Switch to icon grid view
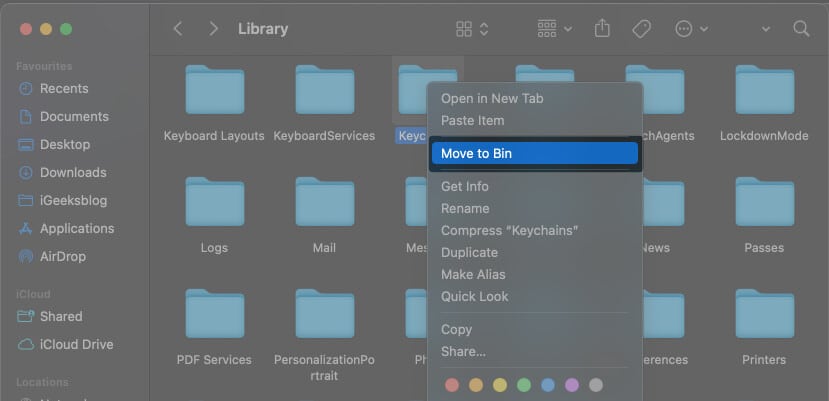Viewport: 829px width, 401px height. point(464,29)
